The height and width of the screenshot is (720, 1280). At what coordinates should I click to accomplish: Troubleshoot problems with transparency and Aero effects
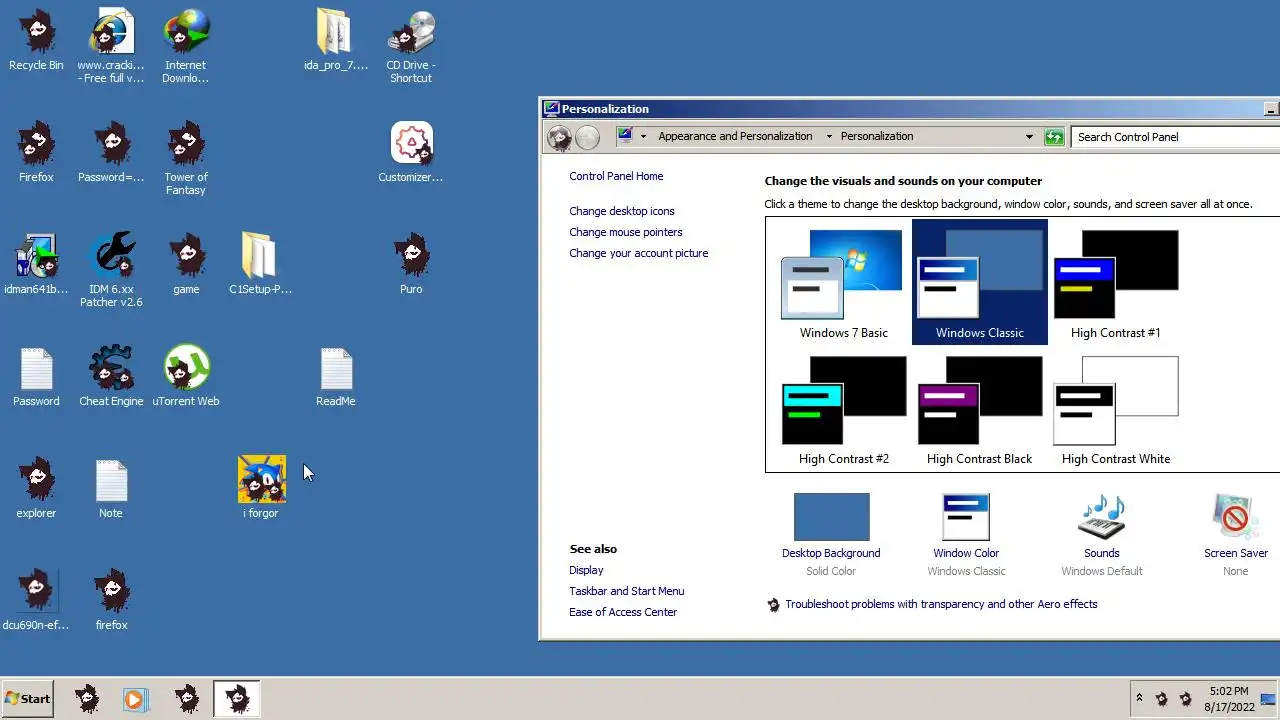tap(941, 604)
